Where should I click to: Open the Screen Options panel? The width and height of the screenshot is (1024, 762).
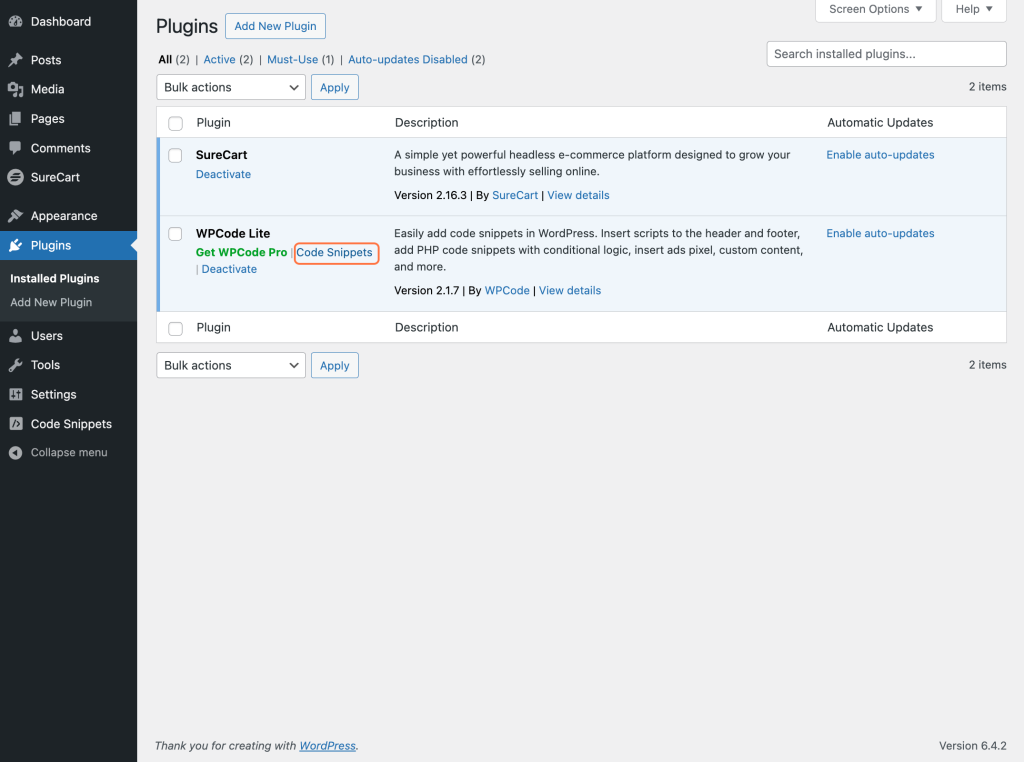pyautogui.click(x=875, y=10)
